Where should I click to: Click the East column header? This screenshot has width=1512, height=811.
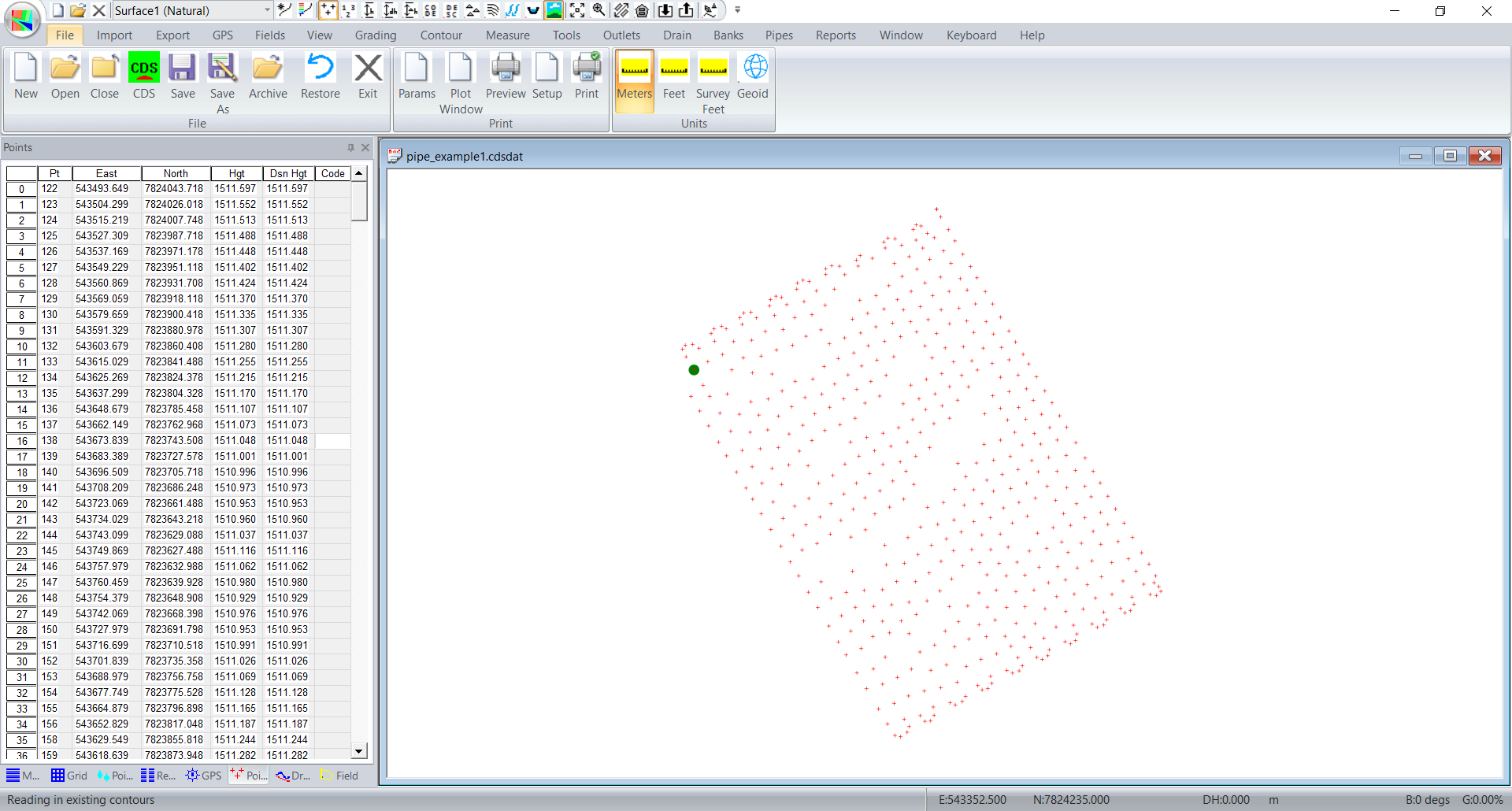point(106,173)
